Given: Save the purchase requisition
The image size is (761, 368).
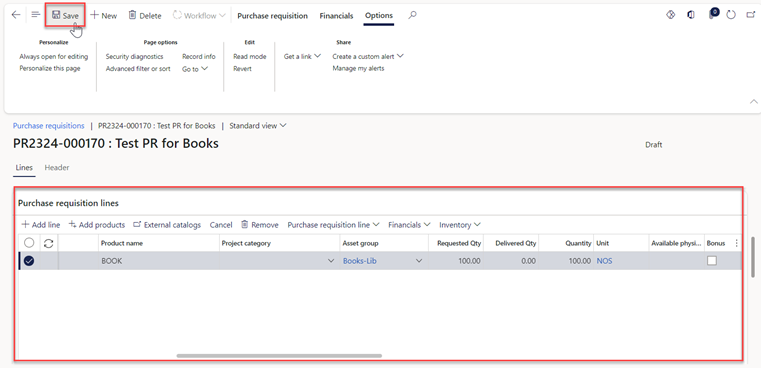Looking at the screenshot, I should coord(65,16).
